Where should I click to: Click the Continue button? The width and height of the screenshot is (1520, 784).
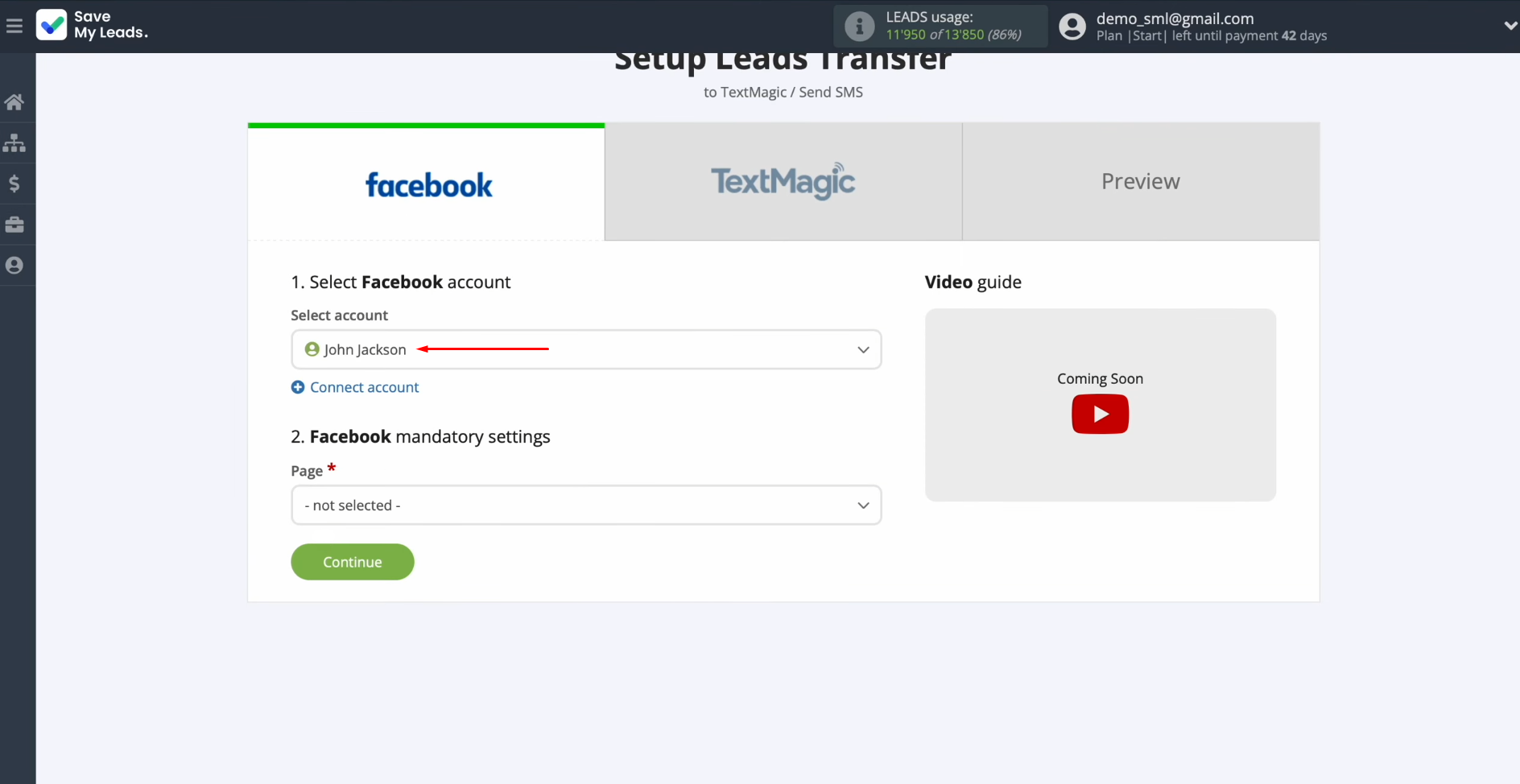click(x=353, y=562)
